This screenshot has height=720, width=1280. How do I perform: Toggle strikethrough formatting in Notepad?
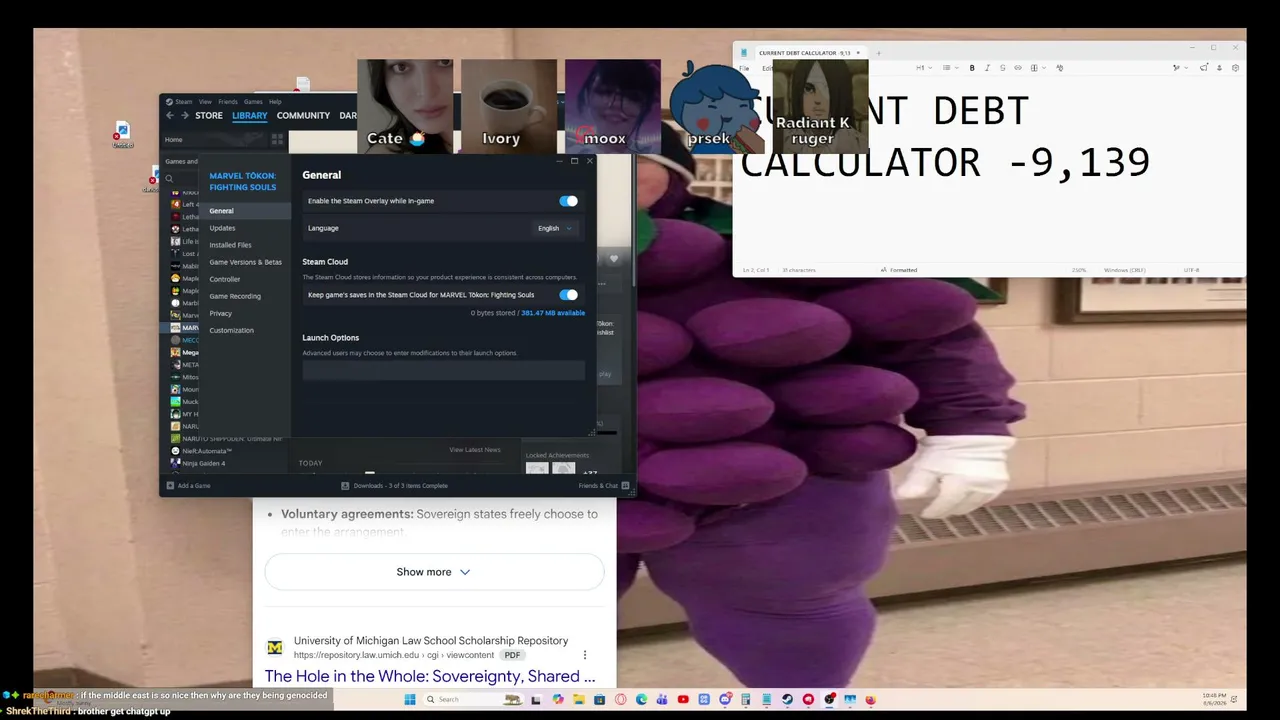click(x=1002, y=68)
